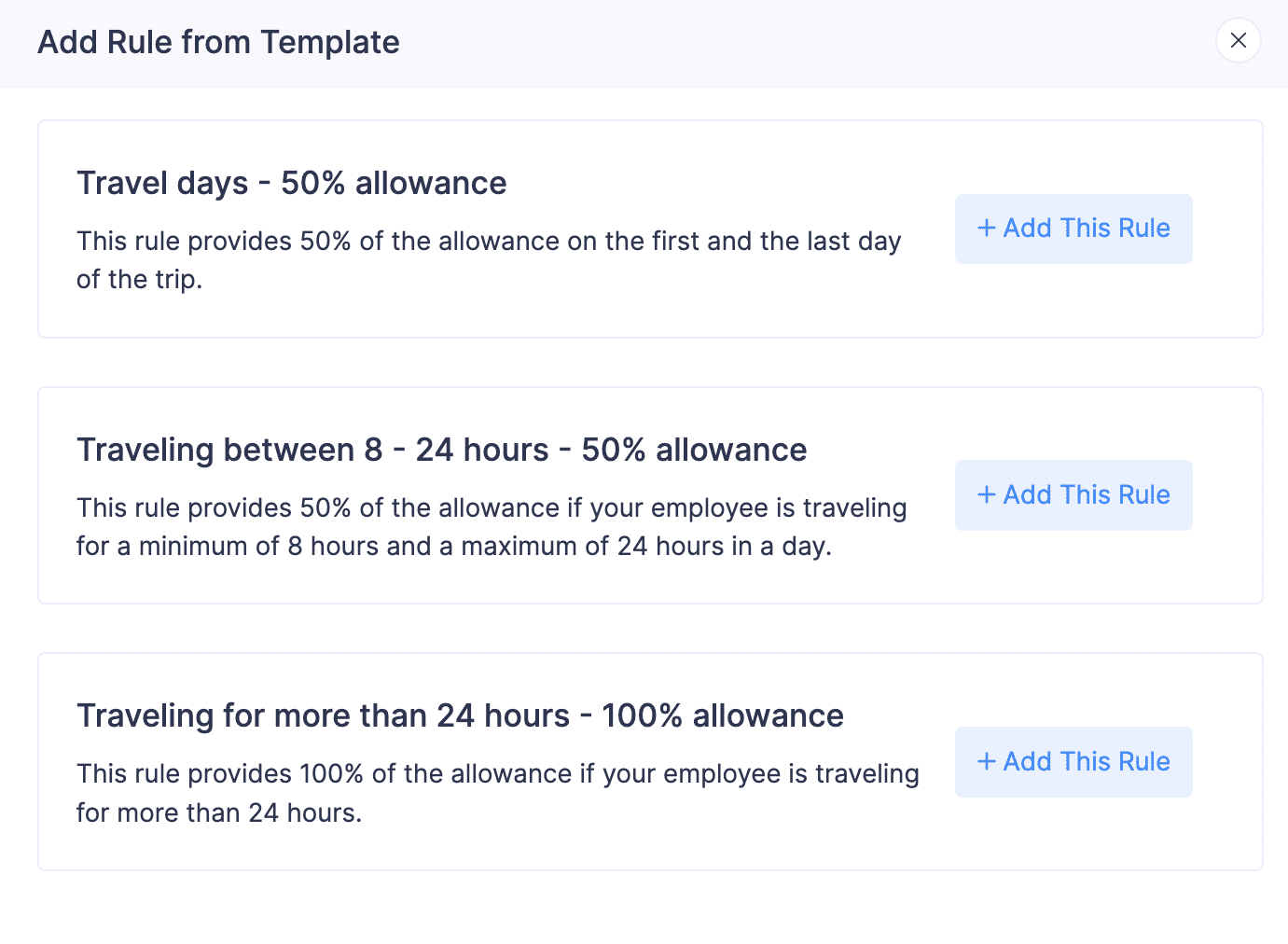Add the more than 24 hours rule
The height and width of the screenshot is (944, 1288).
1073,762
